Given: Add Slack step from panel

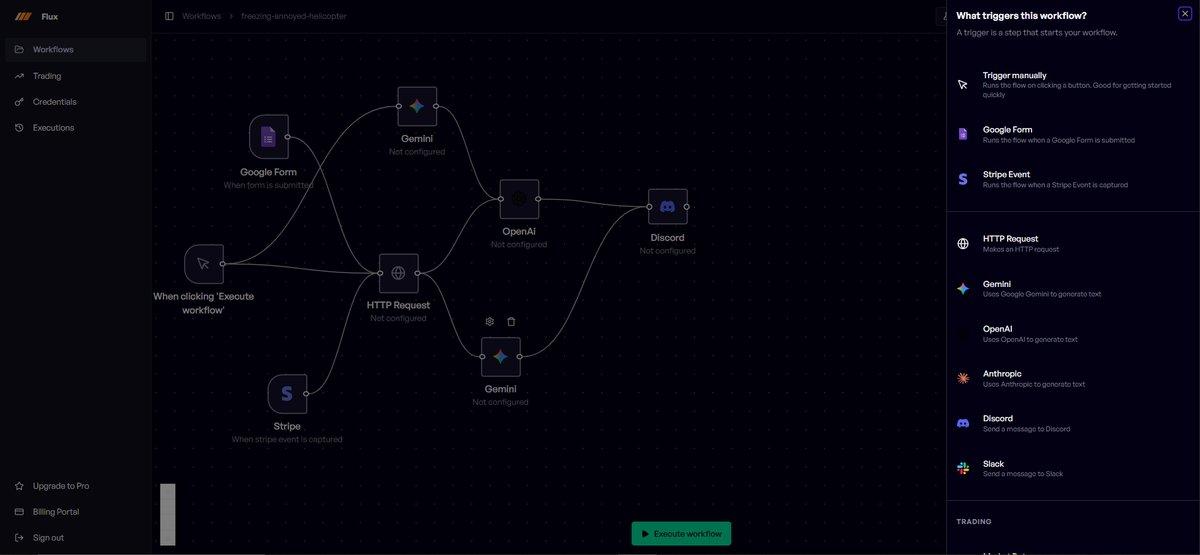Looking at the screenshot, I should (1073, 469).
